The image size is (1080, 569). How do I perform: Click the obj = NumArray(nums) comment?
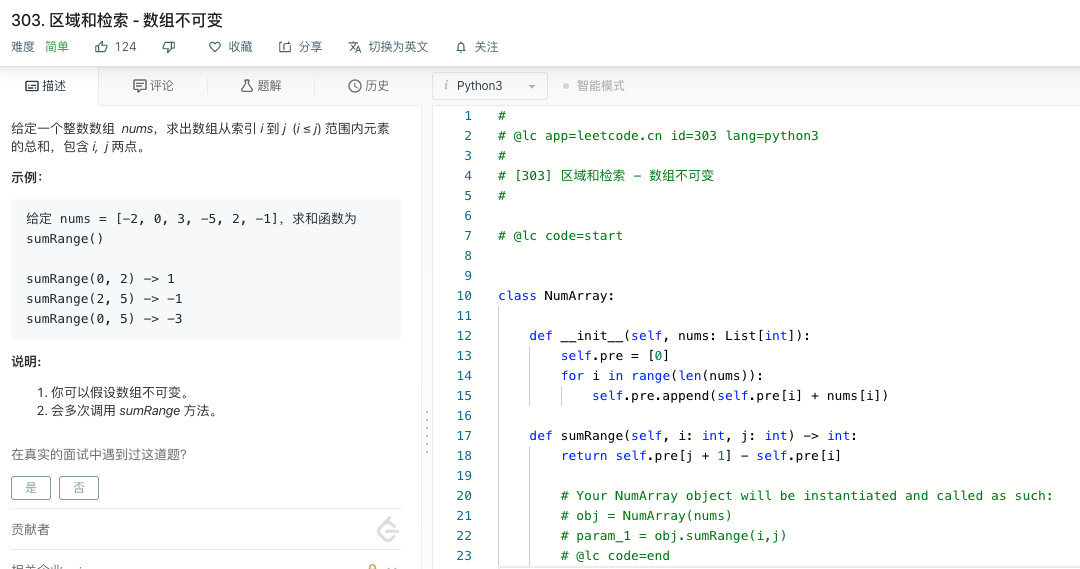coord(646,515)
